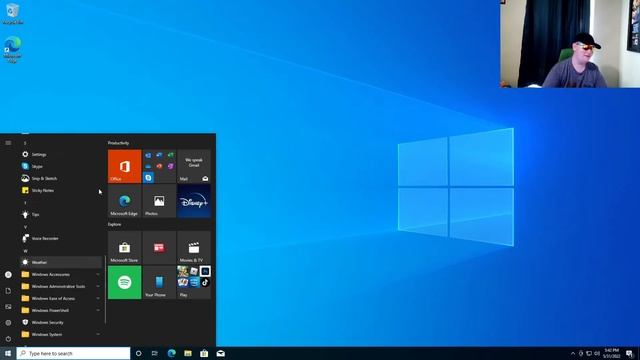Open Snip & Sketch from the list

[61, 178]
